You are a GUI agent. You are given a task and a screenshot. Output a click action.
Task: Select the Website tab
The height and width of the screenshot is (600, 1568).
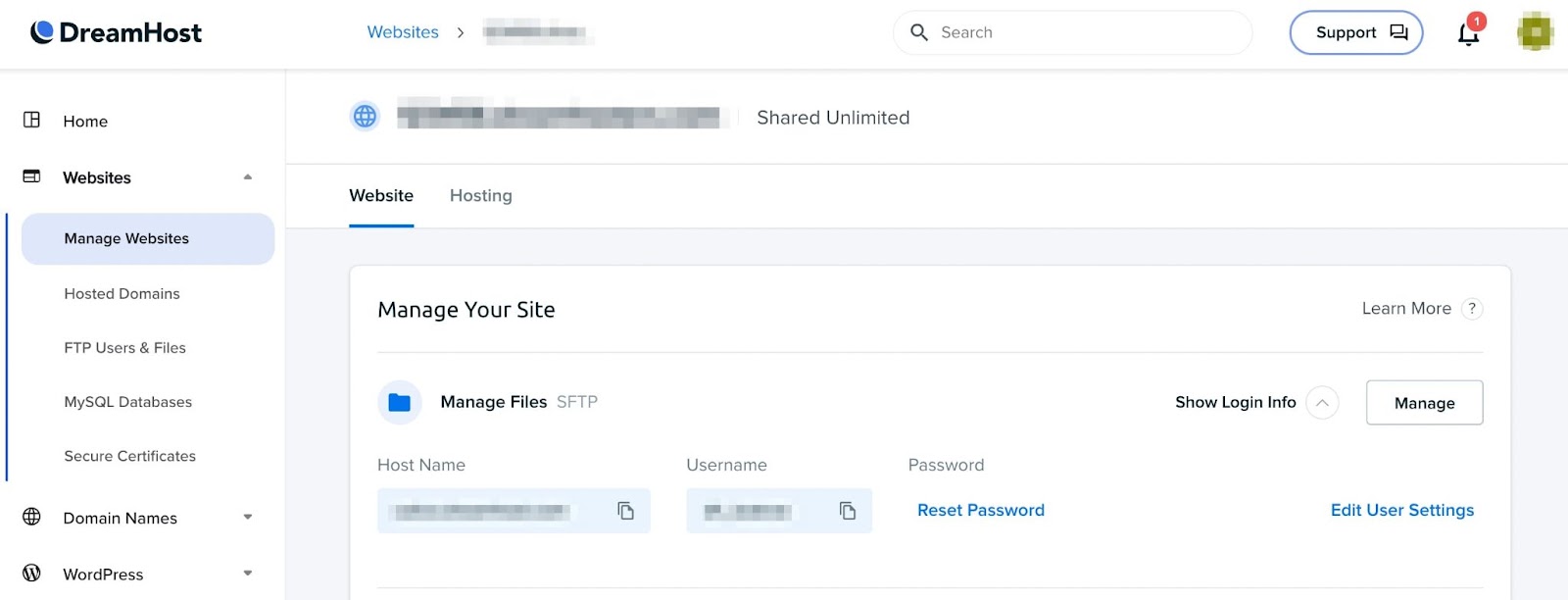pyautogui.click(x=381, y=196)
